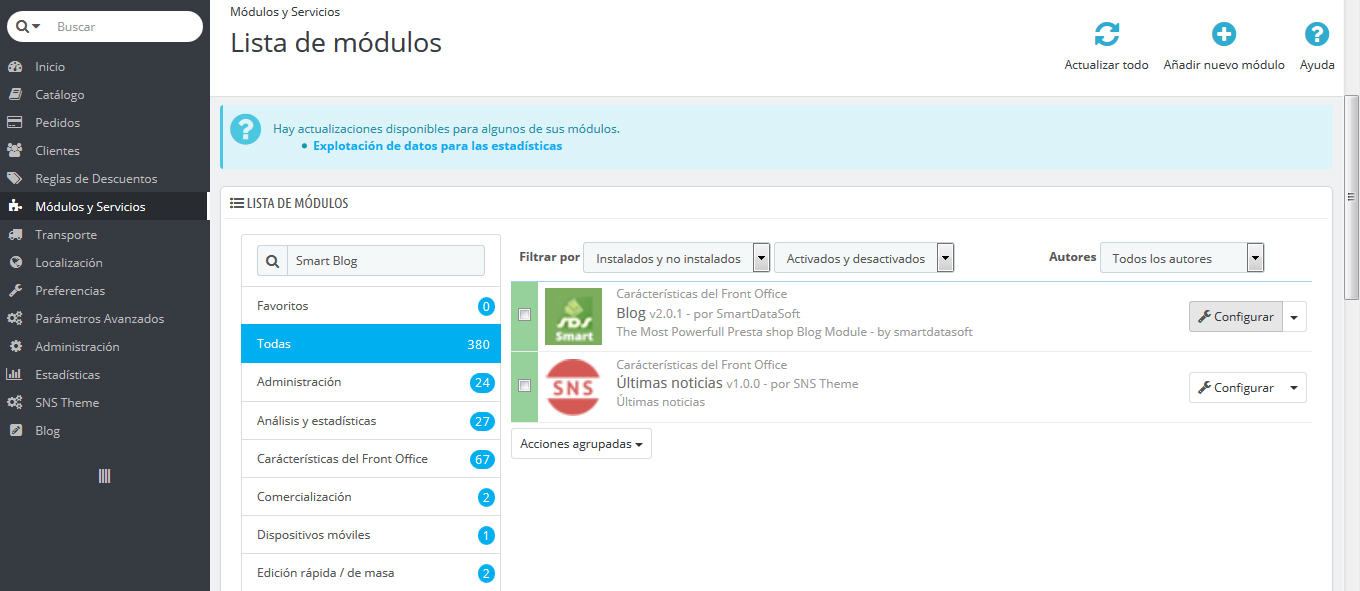Image resolution: width=1360 pixels, height=591 pixels.
Task: Tick the checkbox for the Blog module
Action: [x=525, y=315]
